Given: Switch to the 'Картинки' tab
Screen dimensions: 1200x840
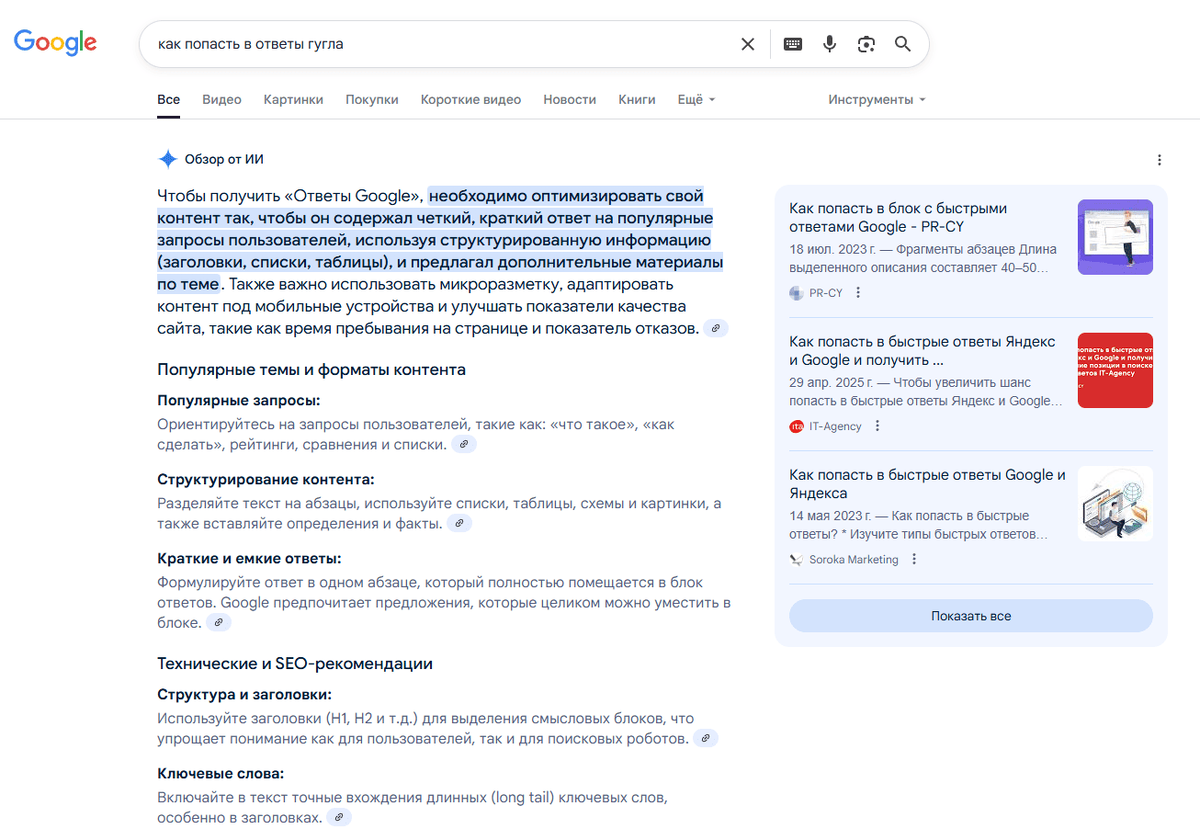Looking at the screenshot, I should (293, 99).
